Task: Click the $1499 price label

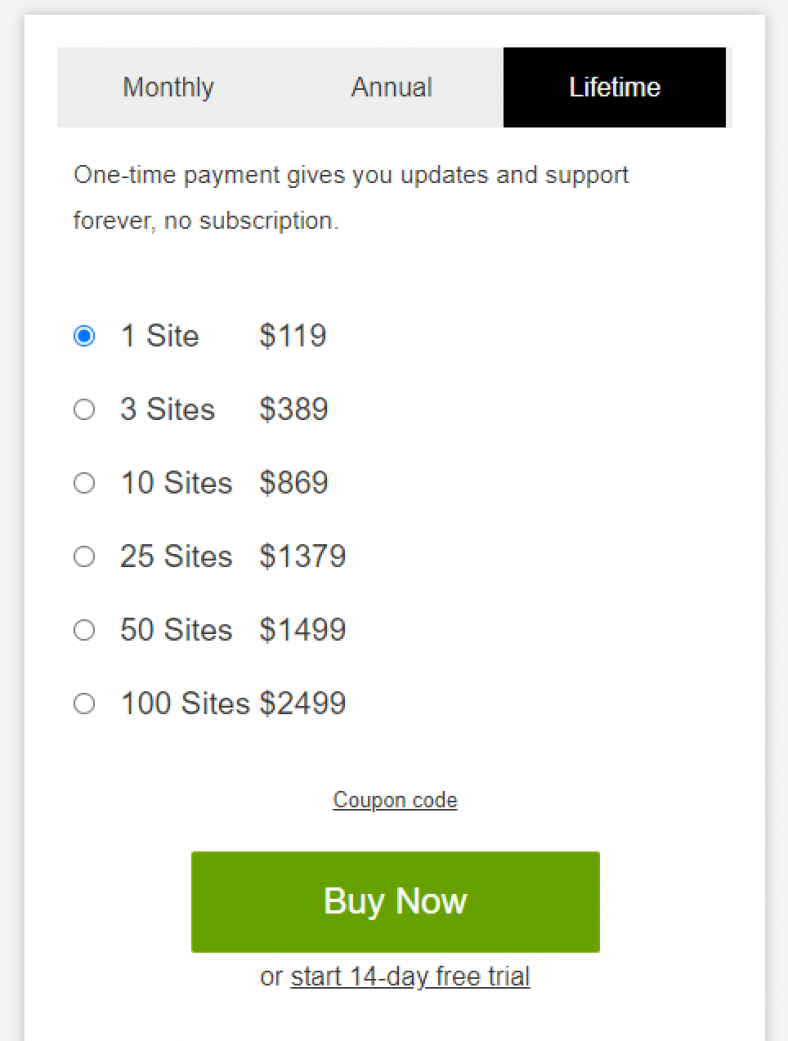Action: pos(303,630)
